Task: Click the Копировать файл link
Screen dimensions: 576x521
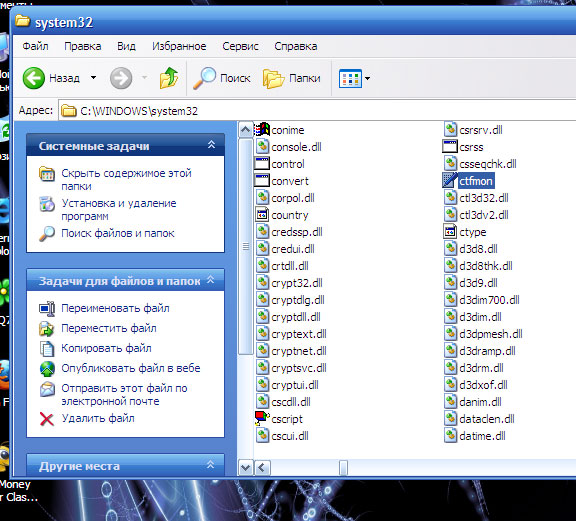Action: [x=106, y=348]
